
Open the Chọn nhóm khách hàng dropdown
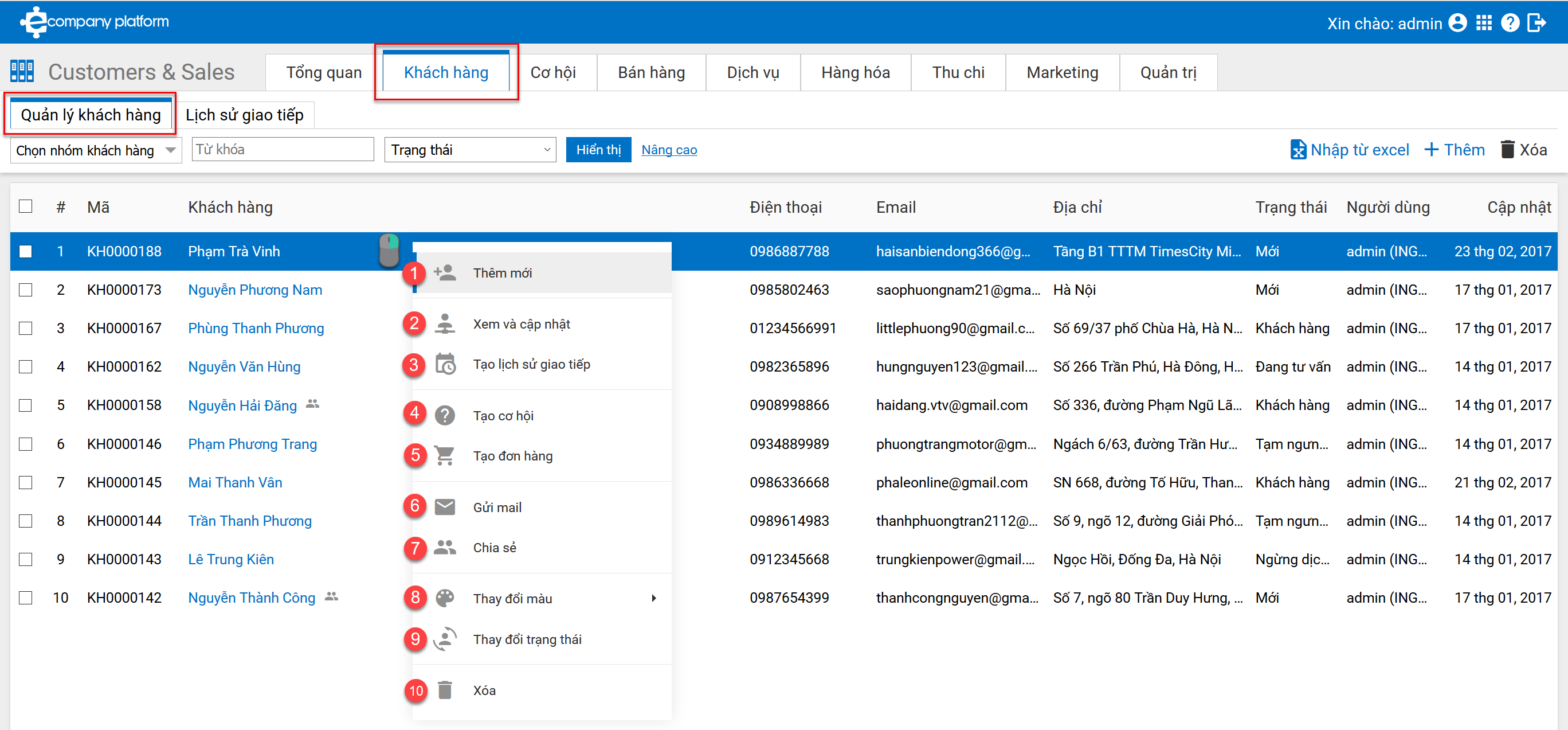[96, 150]
